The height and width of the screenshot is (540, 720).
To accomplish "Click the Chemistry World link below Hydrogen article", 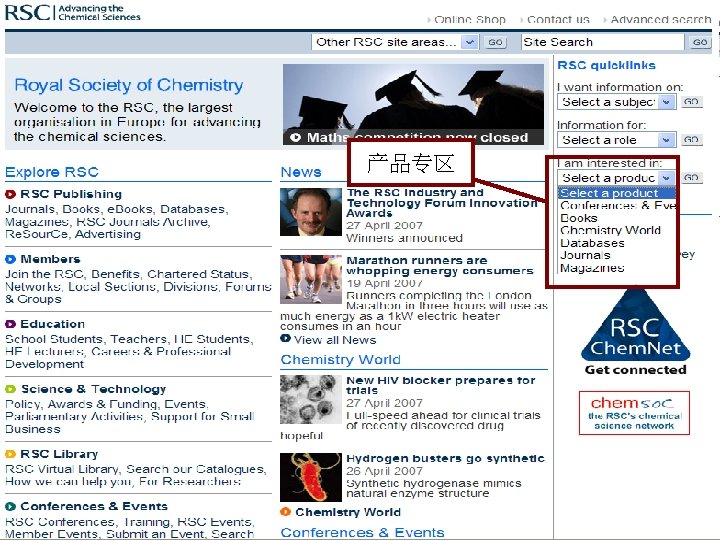I will pyautogui.click(x=348, y=512).
